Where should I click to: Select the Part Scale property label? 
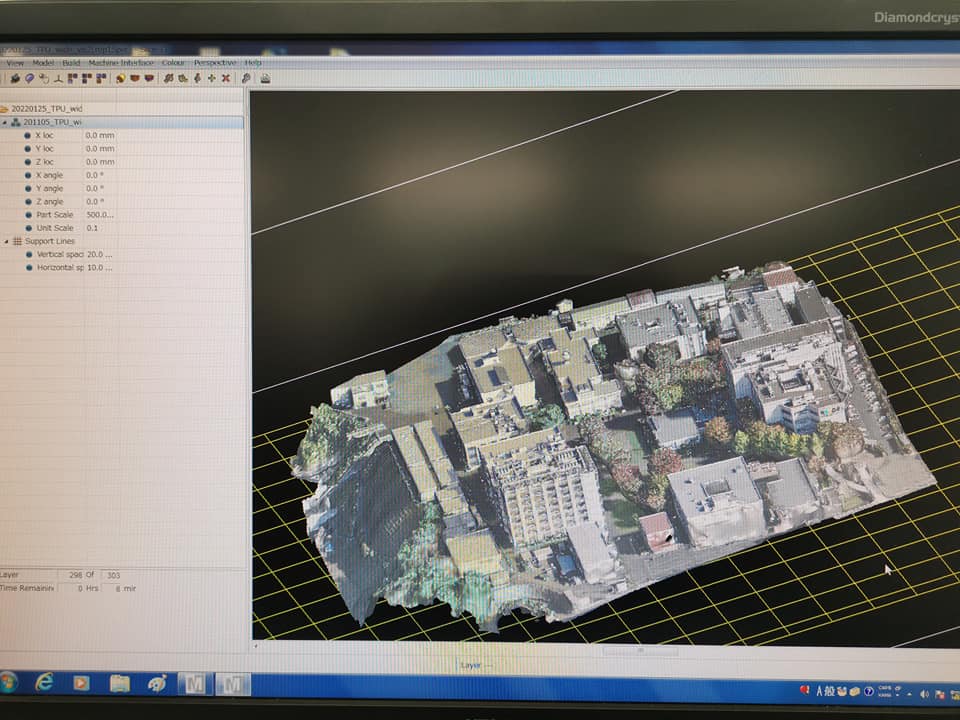point(54,215)
